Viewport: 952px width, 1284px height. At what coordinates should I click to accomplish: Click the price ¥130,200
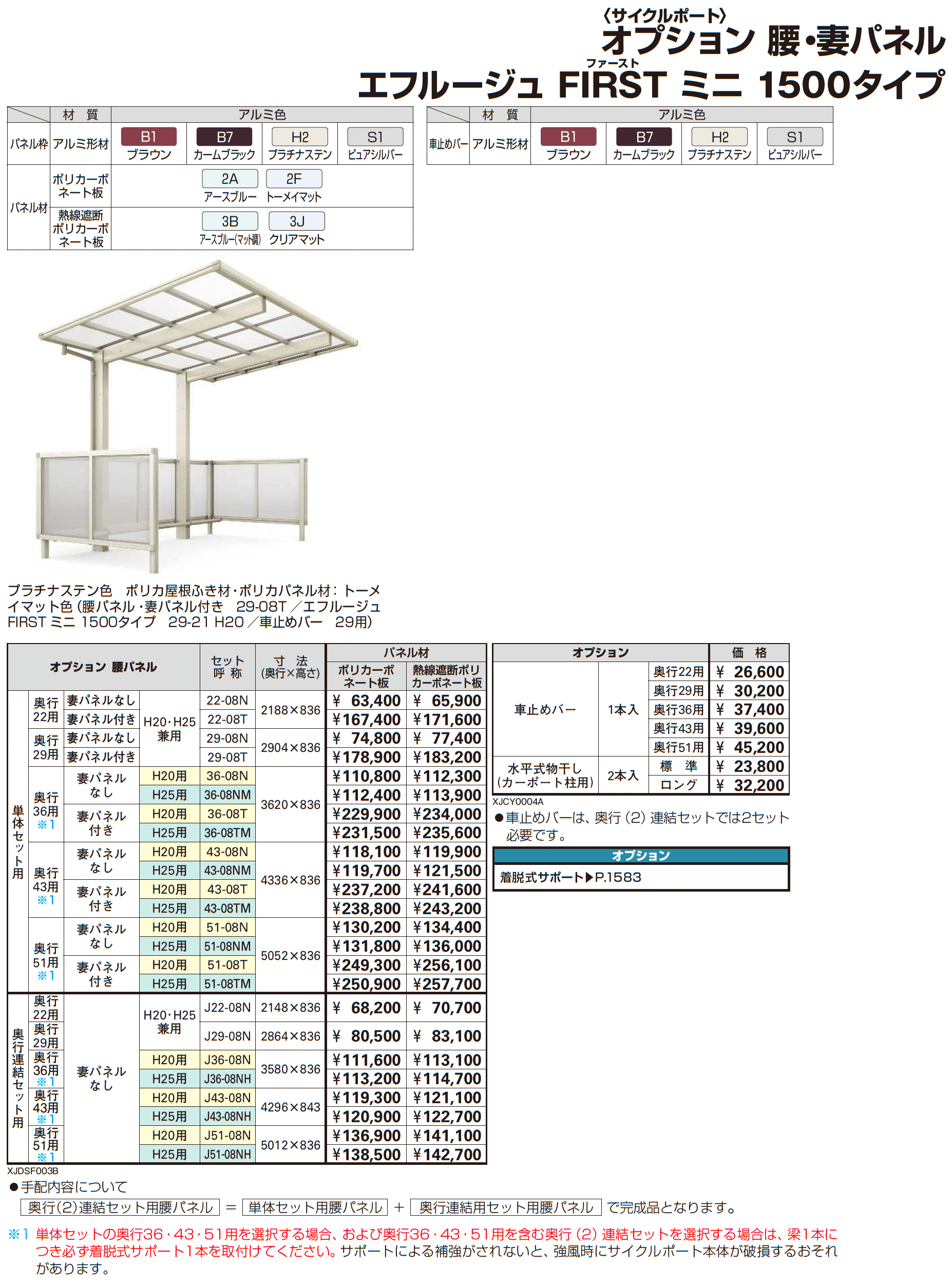367,927
